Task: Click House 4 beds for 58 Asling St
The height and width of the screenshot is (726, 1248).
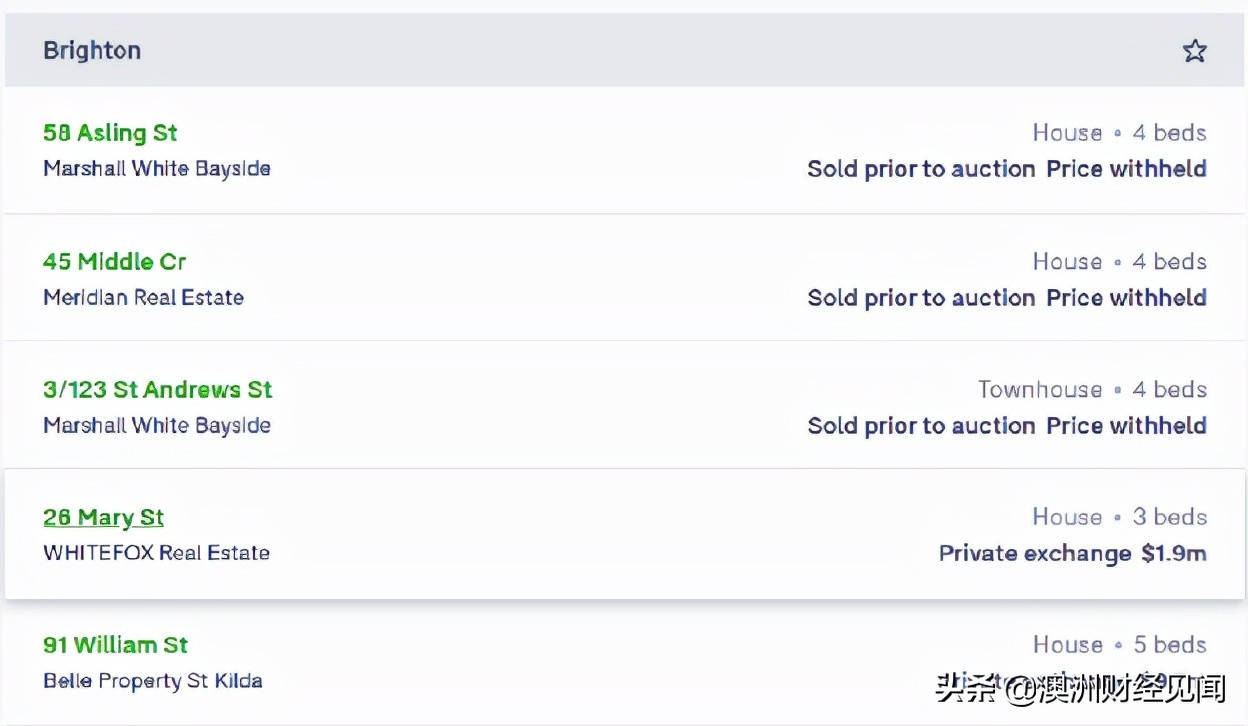Action: pyautogui.click(x=1119, y=133)
